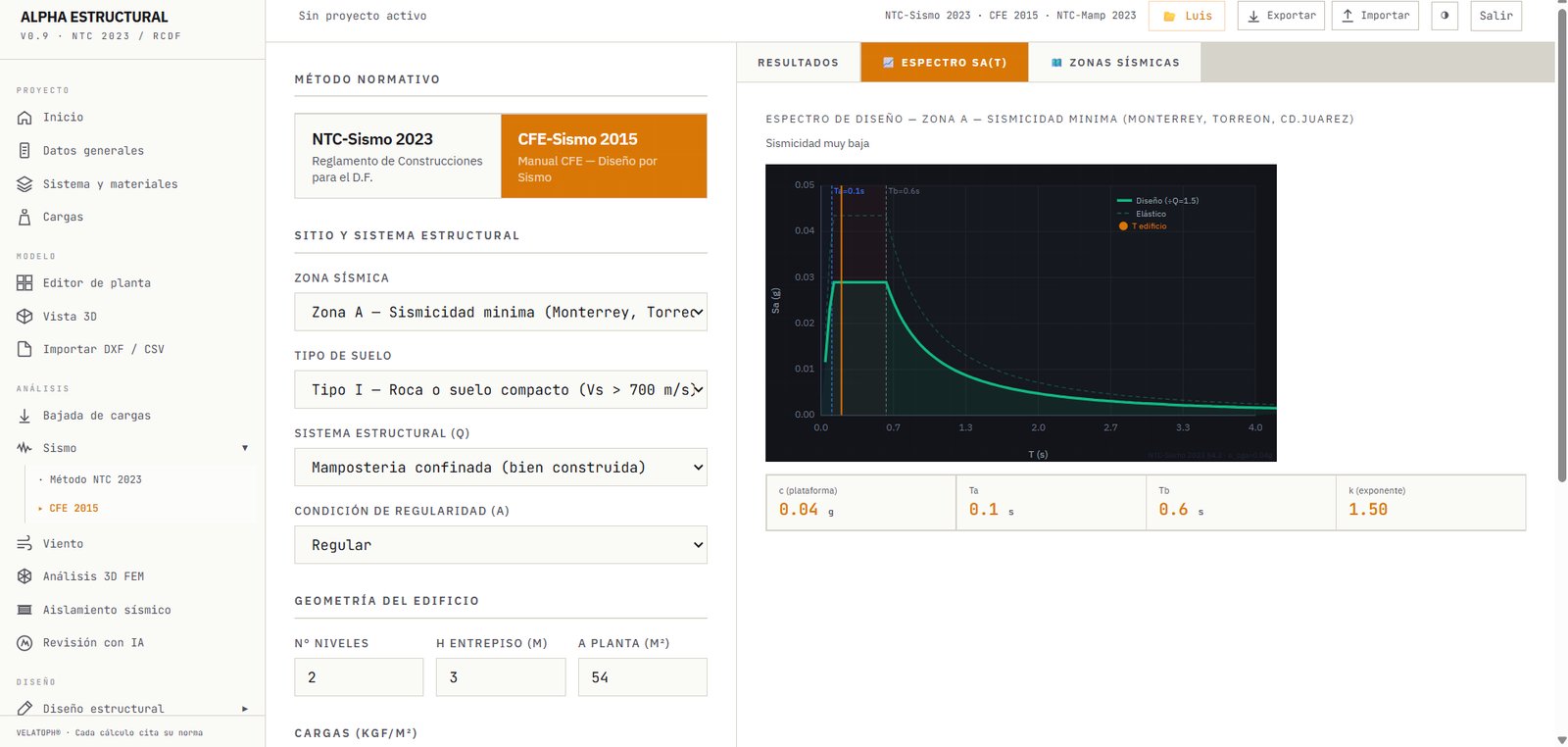Screen dimensions: 1568x747
Task: Click the c (plataforma) 0.04 g value
Action: coord(806,510)
